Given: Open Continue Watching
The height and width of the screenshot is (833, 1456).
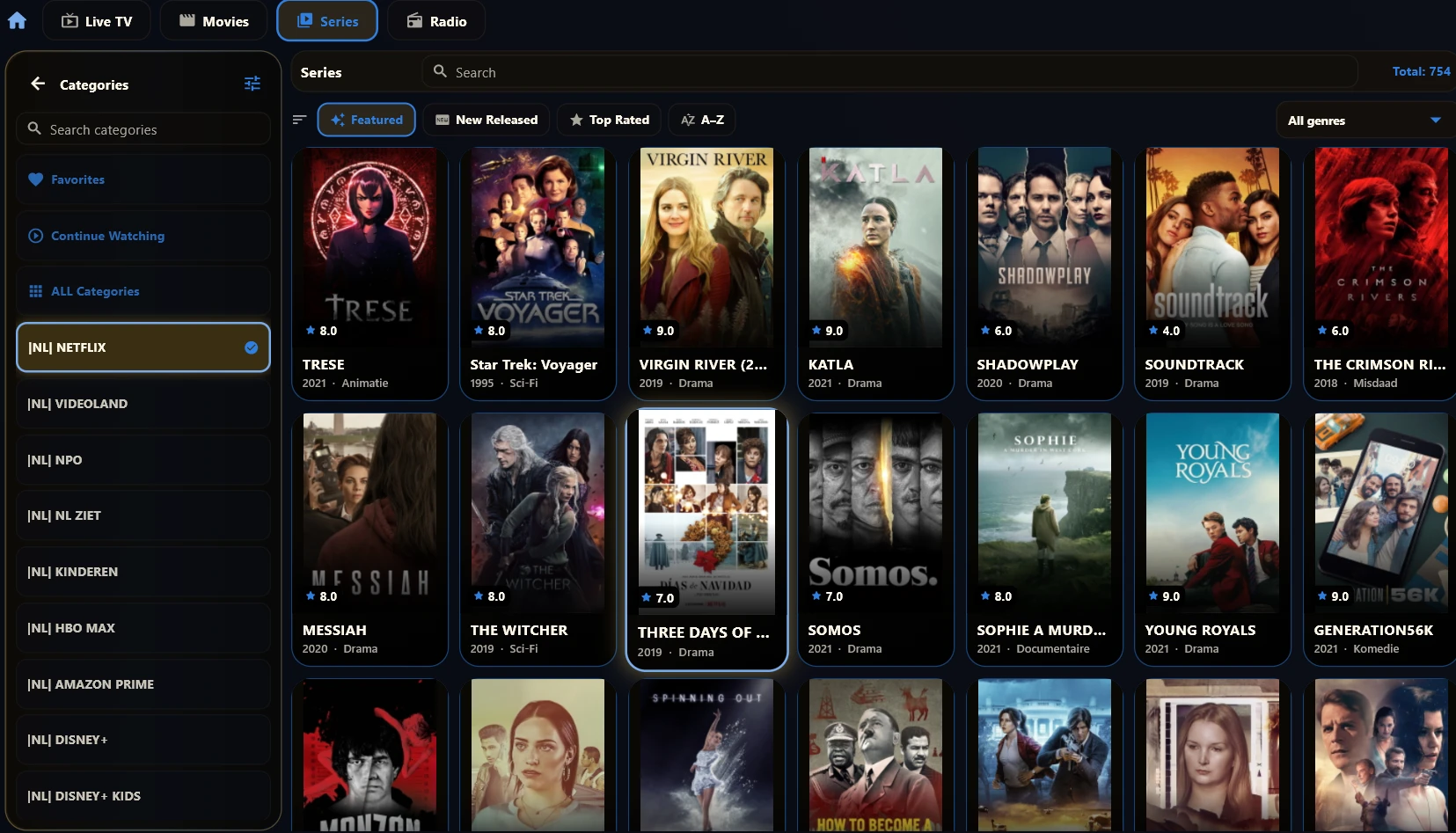Looking at the screenshot, I should 143,236.
